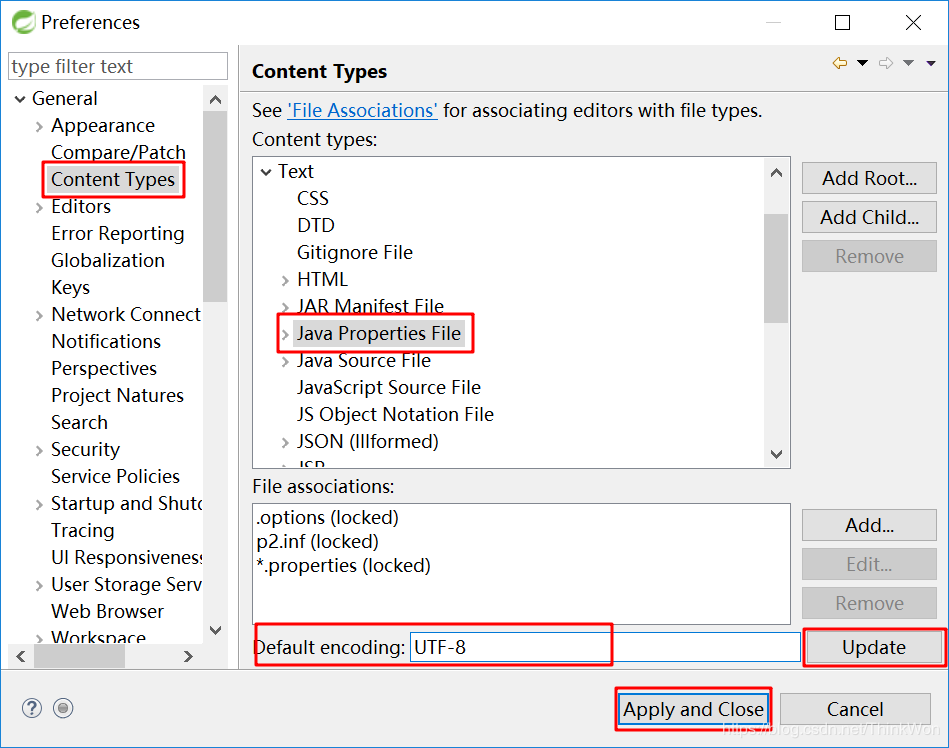
Task: Select JS Object Notation File type
Action: click(395, 415)
